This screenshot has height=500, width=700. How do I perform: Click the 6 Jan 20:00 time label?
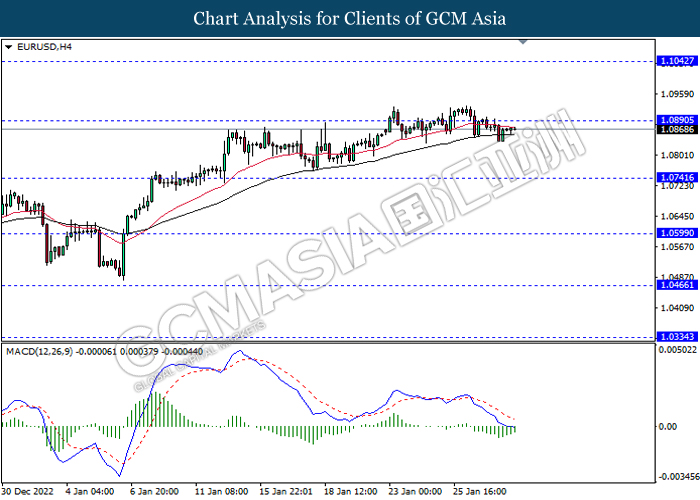tap(154, 492)
